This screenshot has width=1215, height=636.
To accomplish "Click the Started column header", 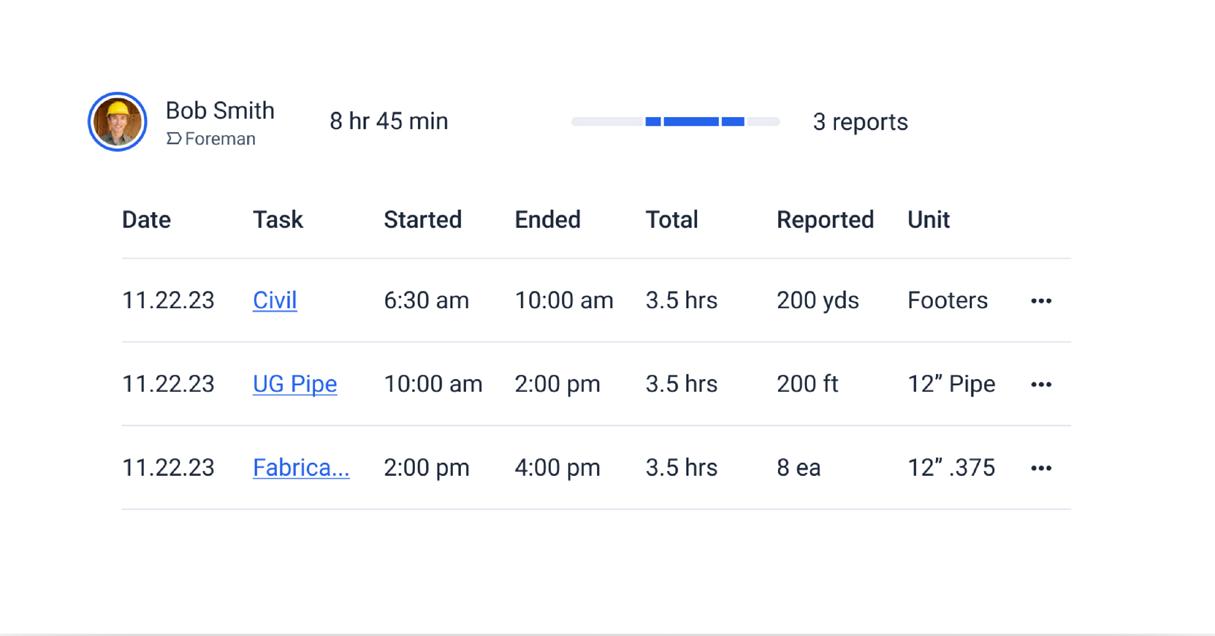I will click(x=423, y=220).
